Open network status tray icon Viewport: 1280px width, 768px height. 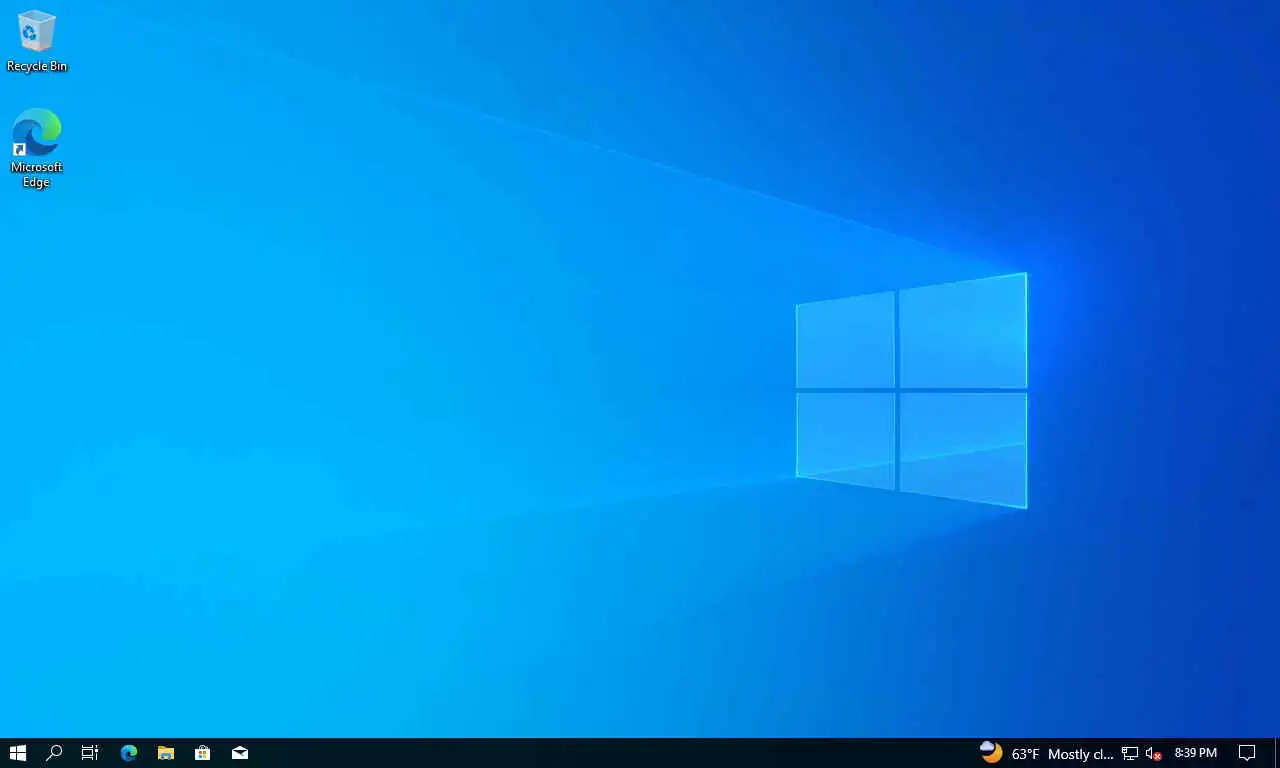pyautogui.click(x=1130, y=753)
